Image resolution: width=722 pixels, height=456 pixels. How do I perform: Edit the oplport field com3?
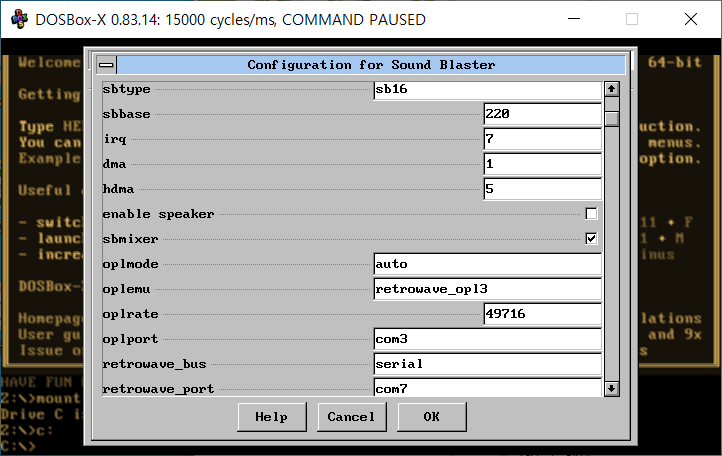pos(488,339)
